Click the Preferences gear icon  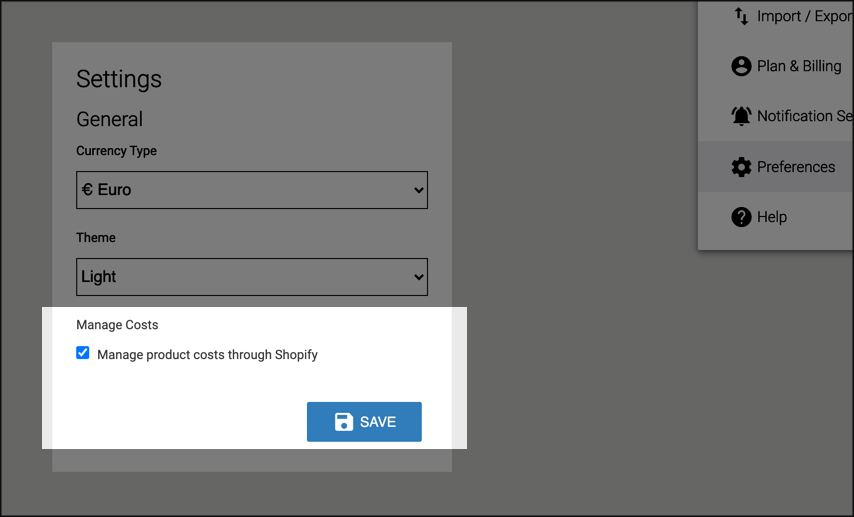coord(741,167)
